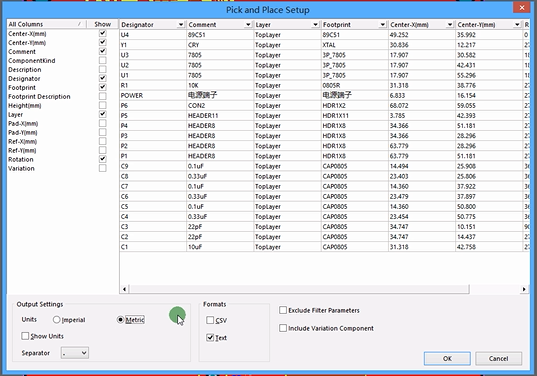Uncheck the Center-X(mm) show checkbox
Image resolution: width=537 pixels, height=376 pixels.
(x=102, y=33)
